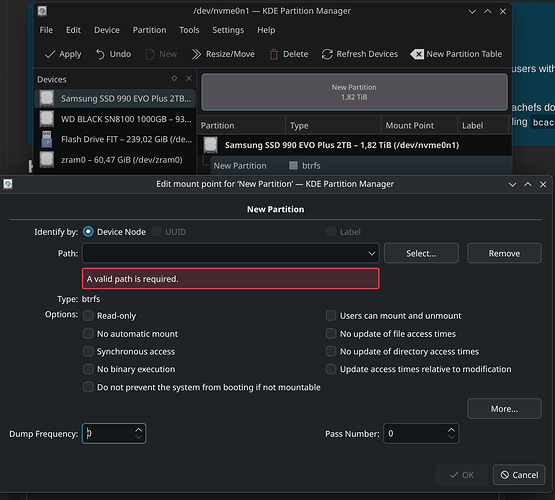This screenshot has height=500, width=555.
Task: Open the Partition menu
Action: point(149,30)
